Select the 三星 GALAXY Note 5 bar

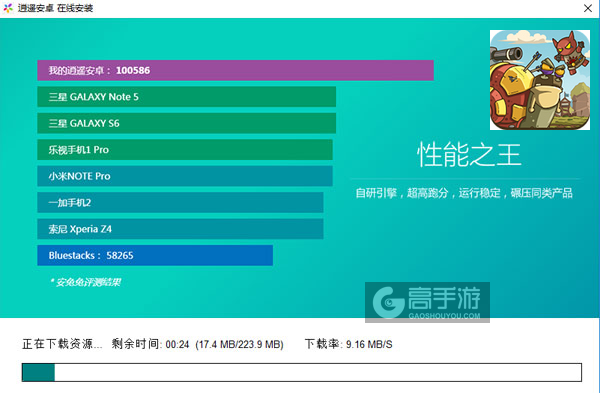tap(186, 97)
